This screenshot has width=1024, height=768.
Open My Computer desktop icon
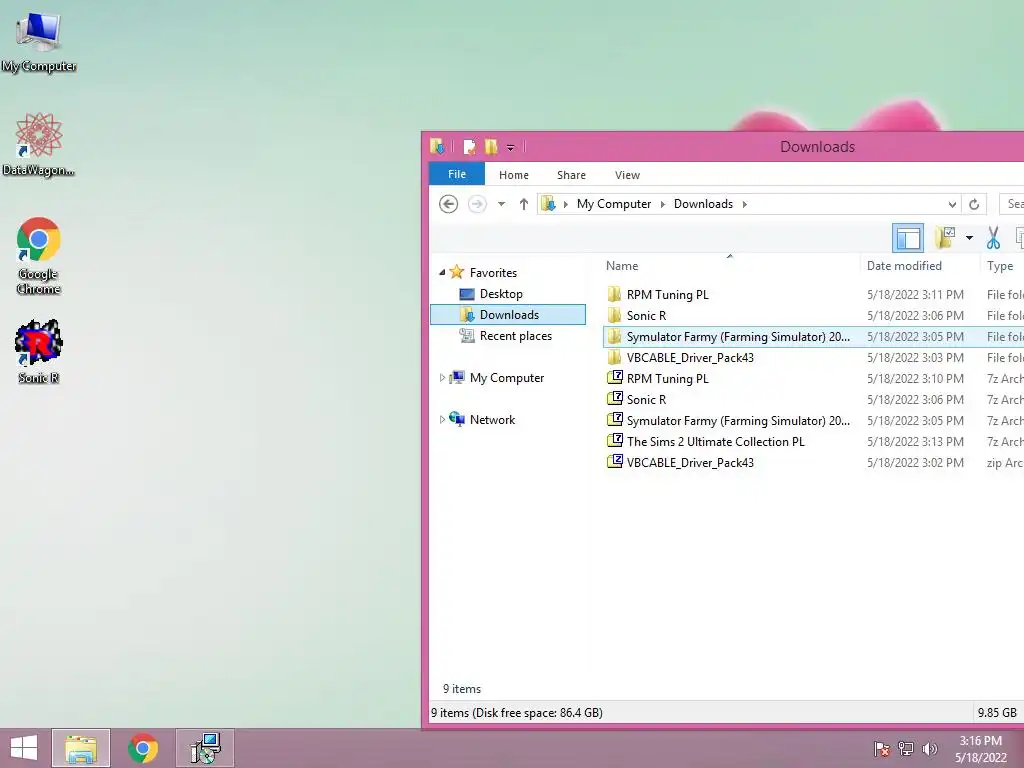coord(39,42)
